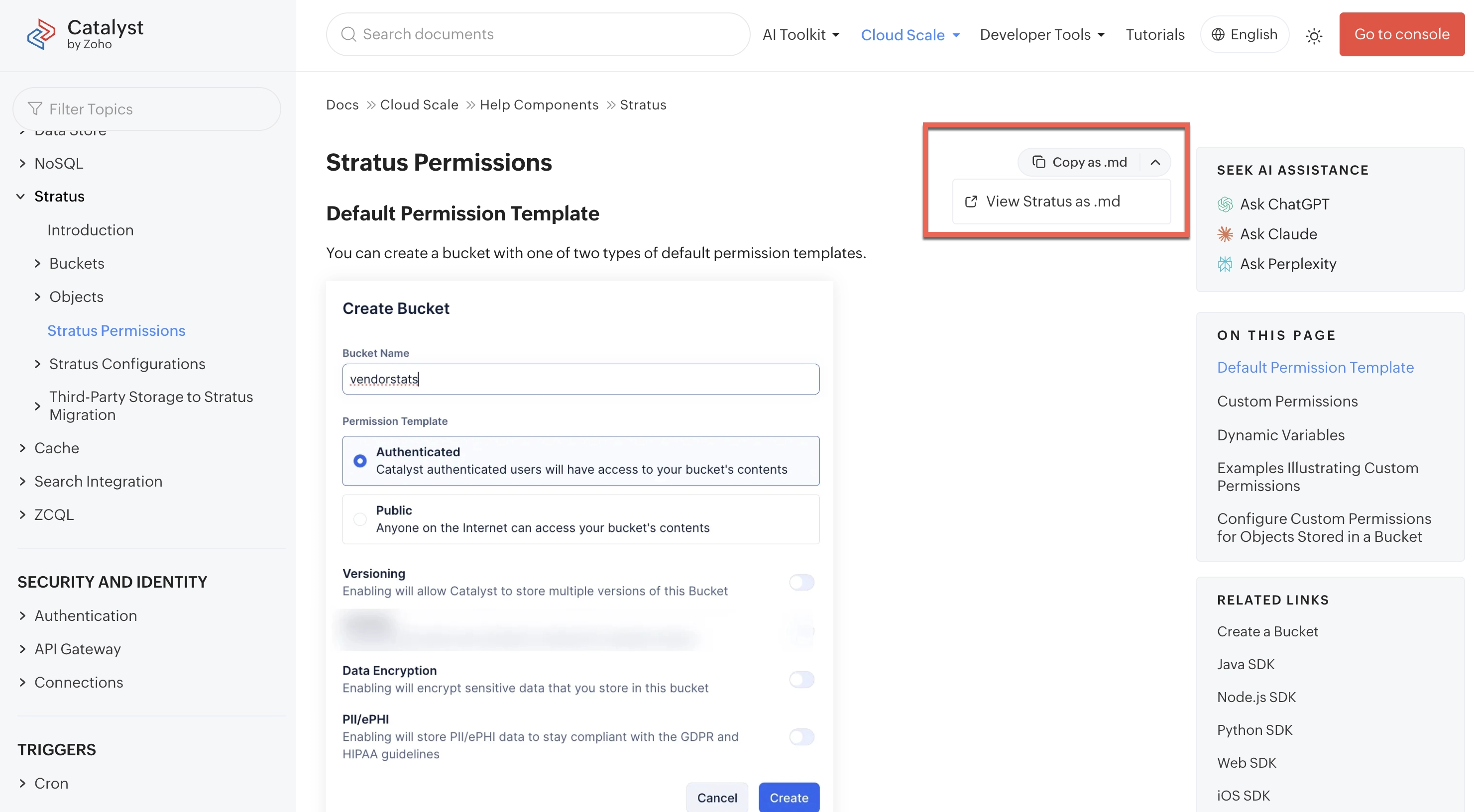Image resolution: width=1474 pixels, height=812 pixels.
Task: Enable the Versioning toggle
Action: 801,582
